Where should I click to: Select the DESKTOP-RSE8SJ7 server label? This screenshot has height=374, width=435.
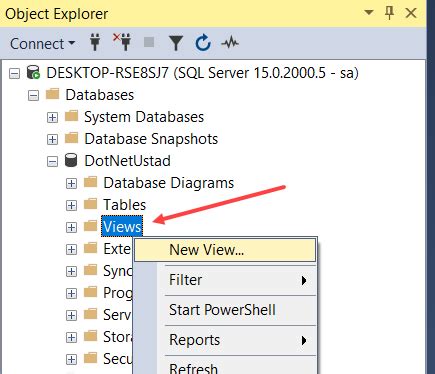click(202, 73)
